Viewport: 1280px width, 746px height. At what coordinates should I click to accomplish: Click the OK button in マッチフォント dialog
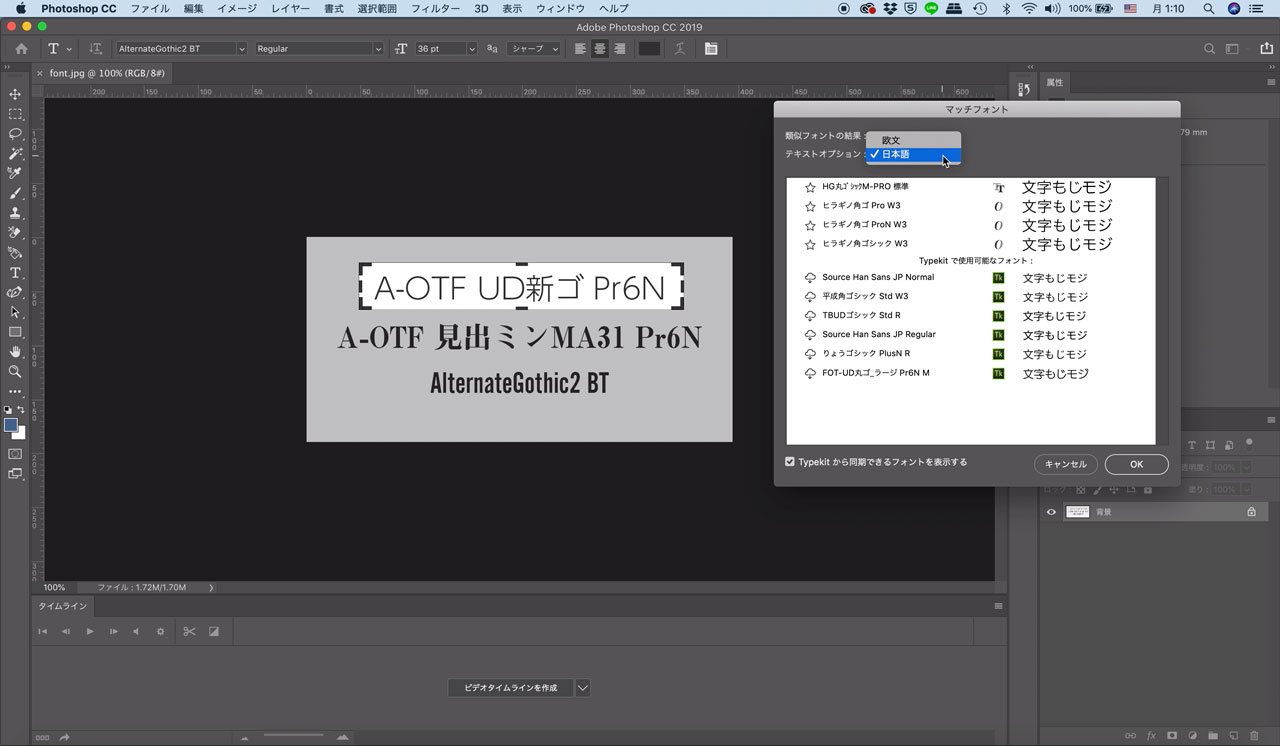click(x=1136, y=464)
